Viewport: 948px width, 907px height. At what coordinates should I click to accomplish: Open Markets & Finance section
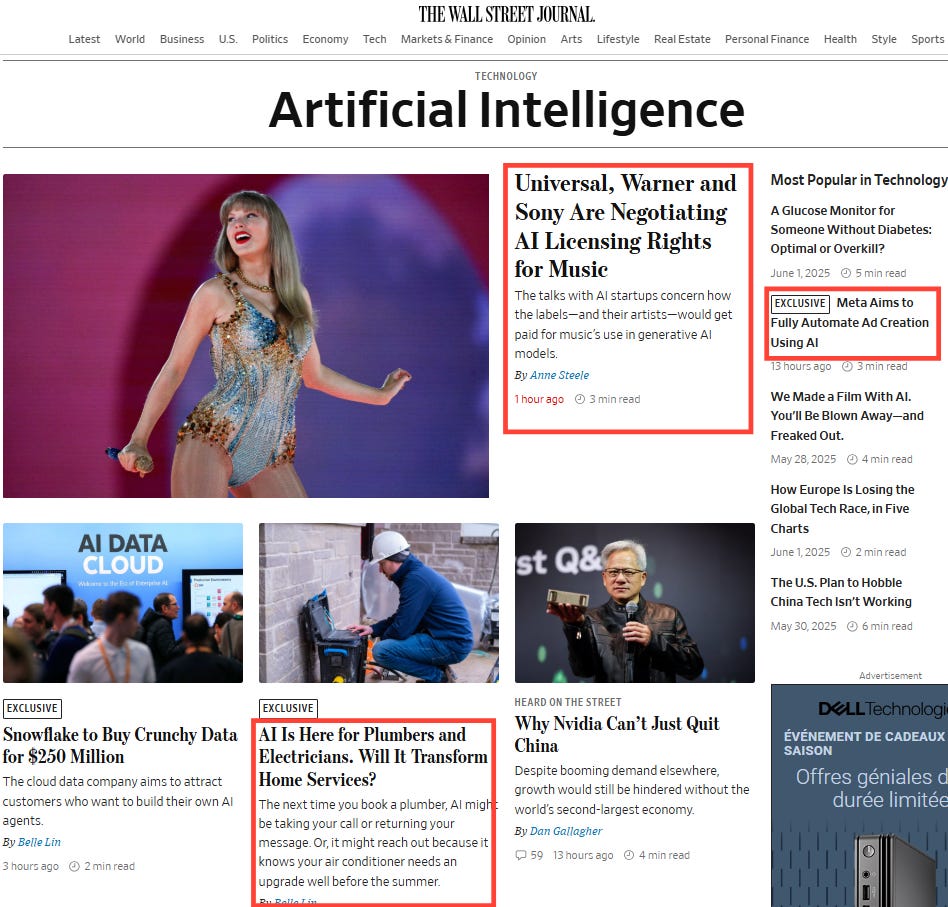(x=447, y=39)
